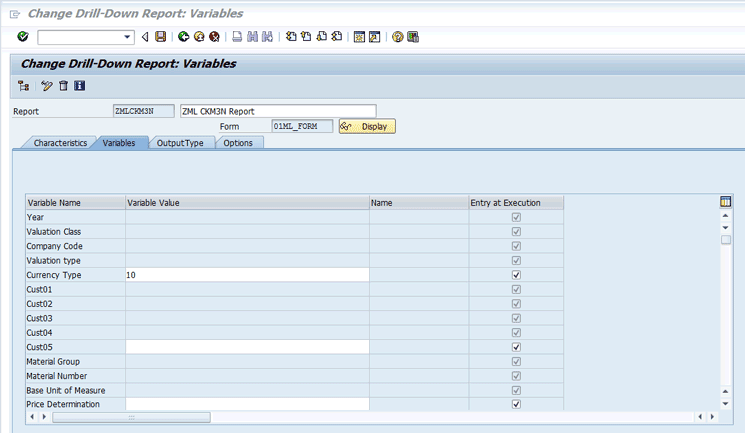Screen dimensions: 745x433
Task: Click the Currency Type variable value field
Action: pos(246,275)
